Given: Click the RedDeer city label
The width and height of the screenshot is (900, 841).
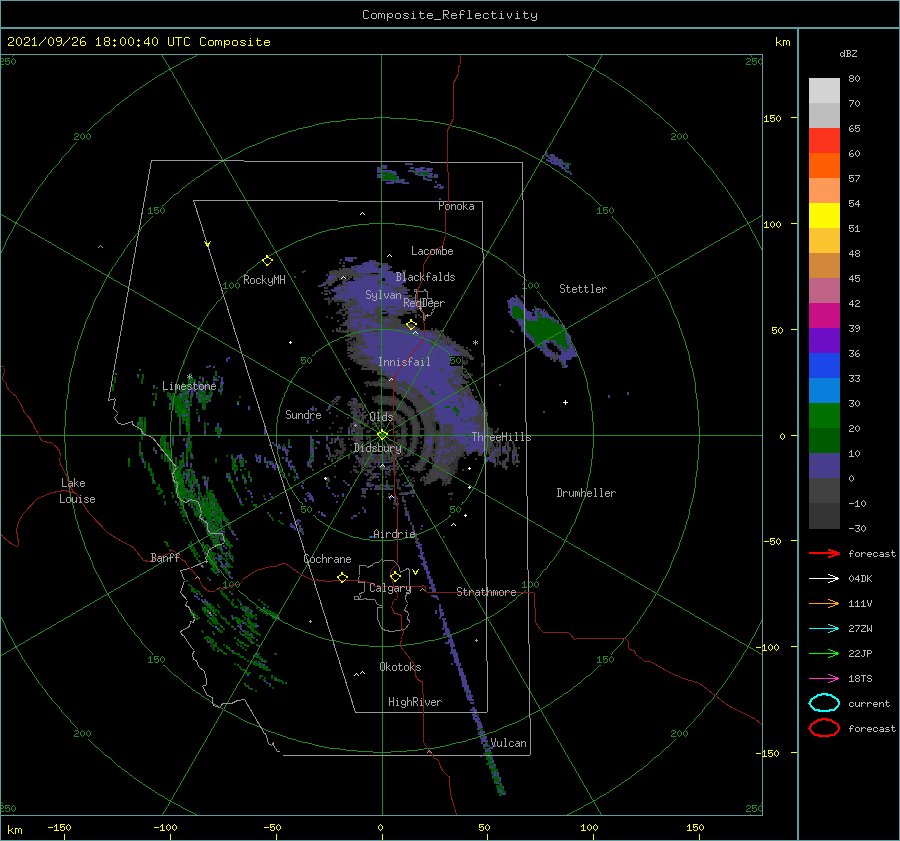Looking at the screenshot, I should [424, 303].
